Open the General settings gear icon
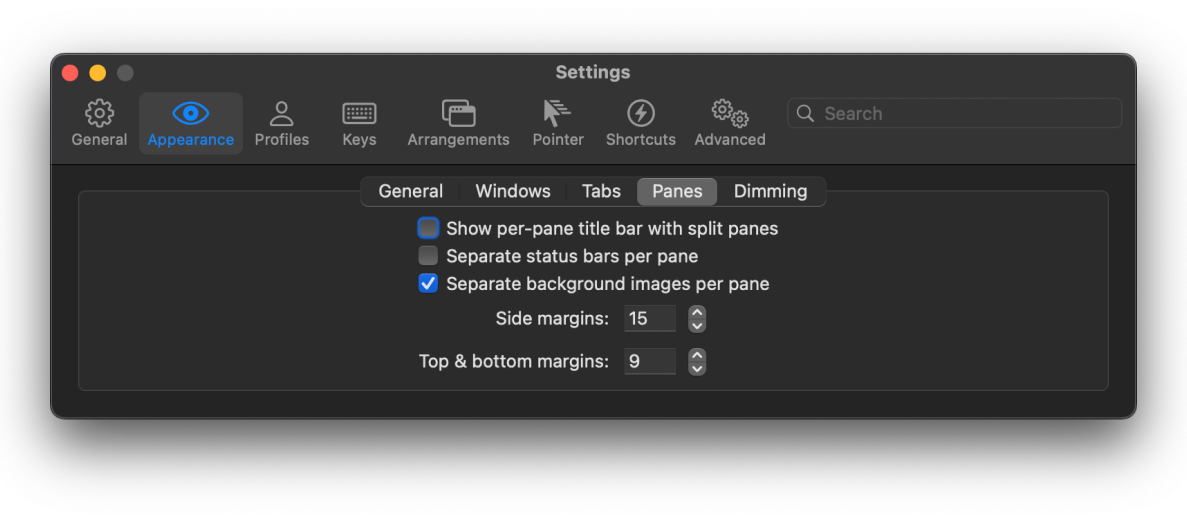1187x522 pixels. click(99, 113)
